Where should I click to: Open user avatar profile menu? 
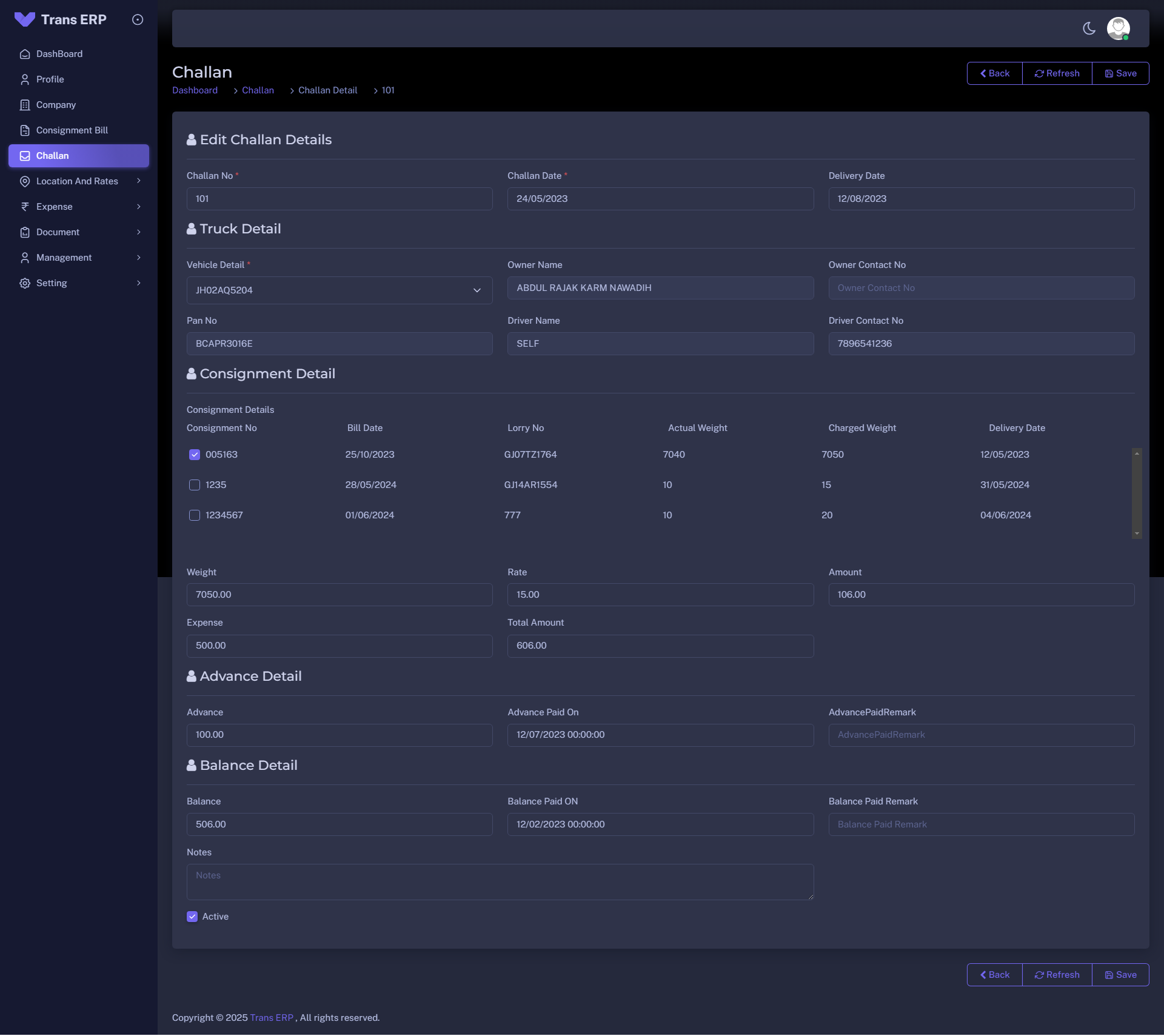[x=1118, y=28]
